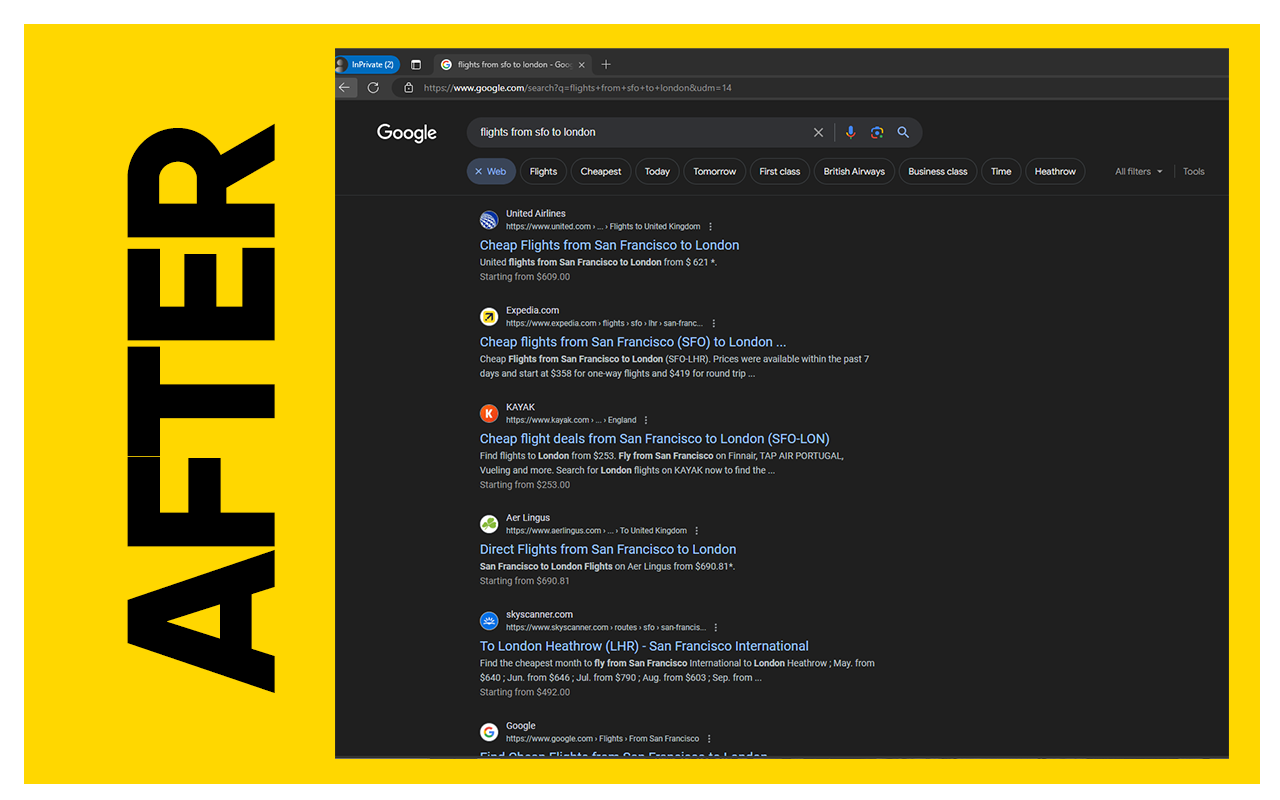The height and width of the screenshot is (800, 1280).
Task: Click the Google logo
Action: (407, 133)
